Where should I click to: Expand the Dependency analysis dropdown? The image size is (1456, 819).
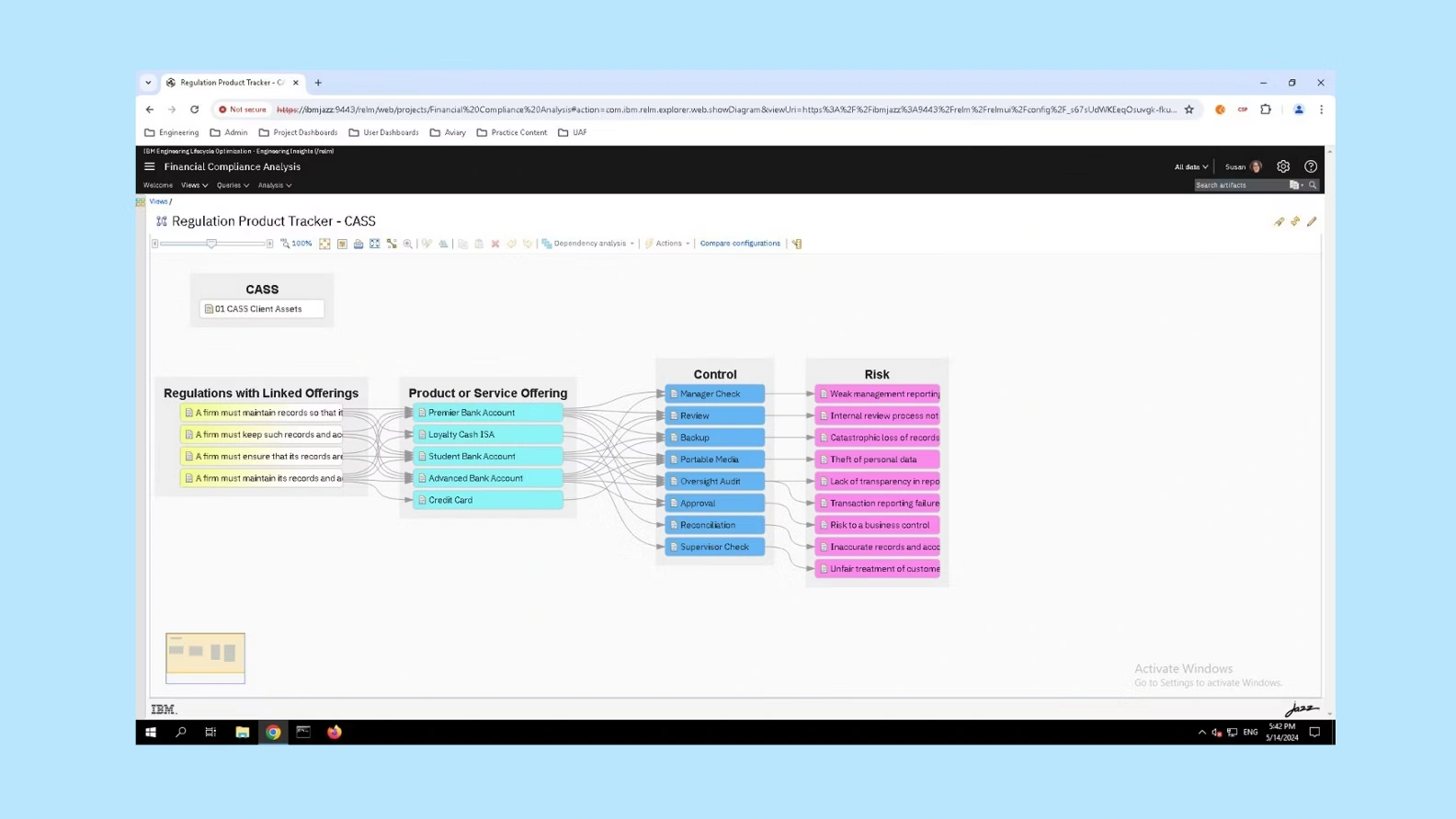pos(589,244)
